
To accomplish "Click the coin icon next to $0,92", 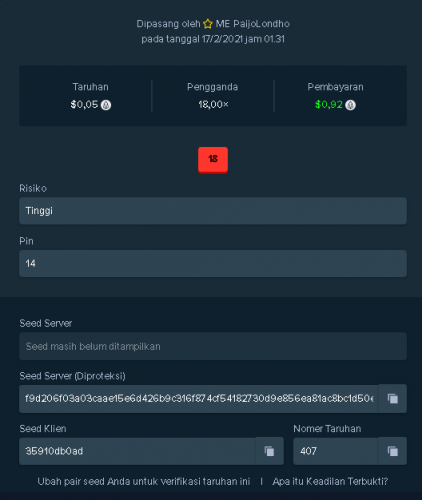I will [350, 105].
